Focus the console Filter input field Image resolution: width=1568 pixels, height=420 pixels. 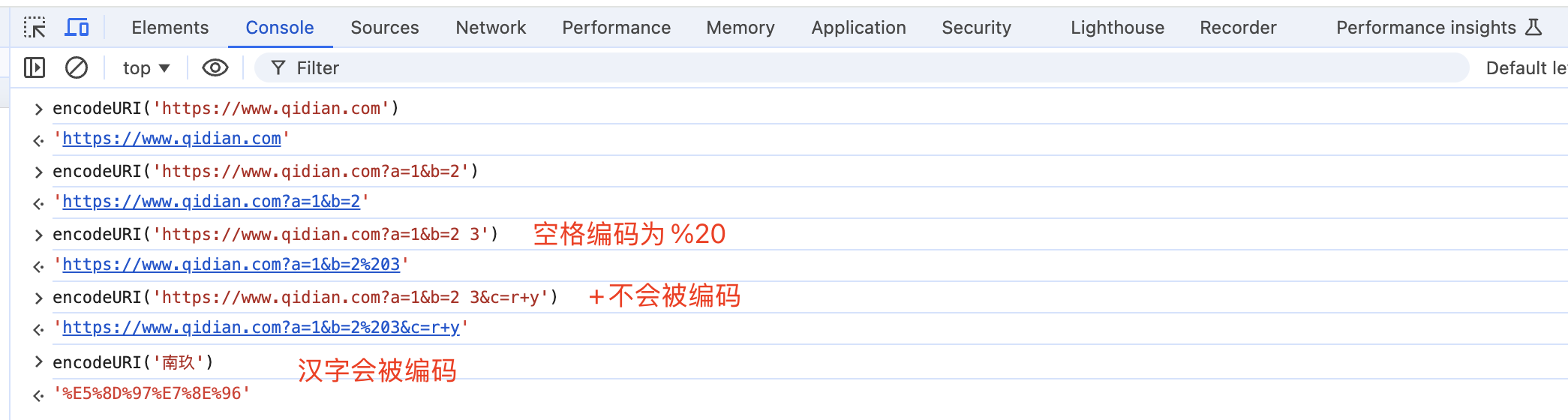pos(825,68)
